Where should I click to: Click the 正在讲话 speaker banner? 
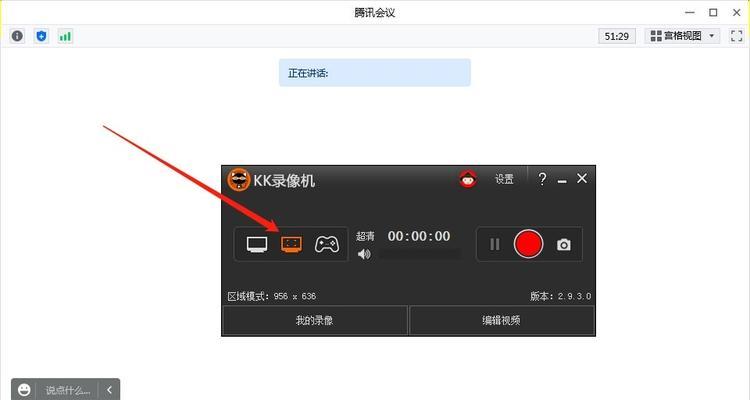(375, 73)
